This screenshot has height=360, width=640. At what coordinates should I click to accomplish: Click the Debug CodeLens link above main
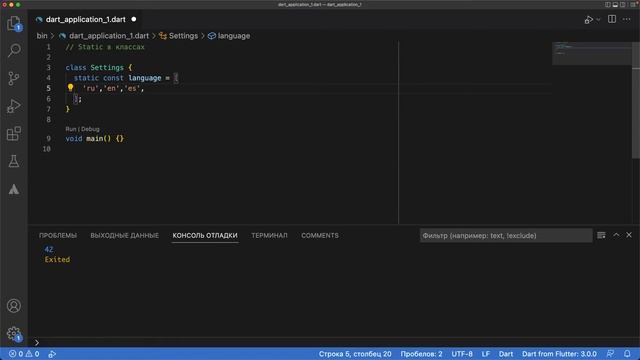pos(90,129)
